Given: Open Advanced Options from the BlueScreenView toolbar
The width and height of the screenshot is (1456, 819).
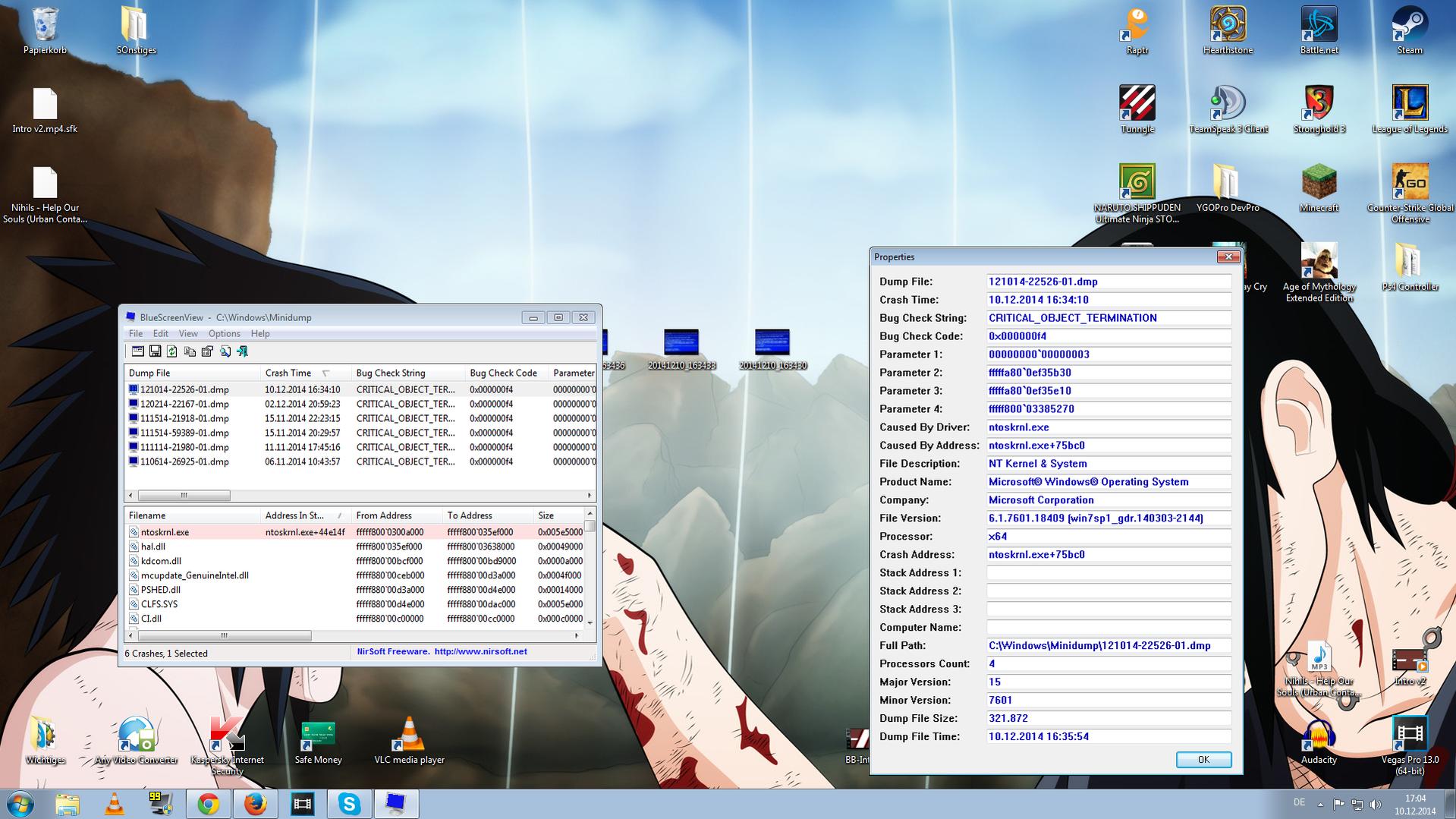Looking at the screenshot, I should click(x=137, y=351).
